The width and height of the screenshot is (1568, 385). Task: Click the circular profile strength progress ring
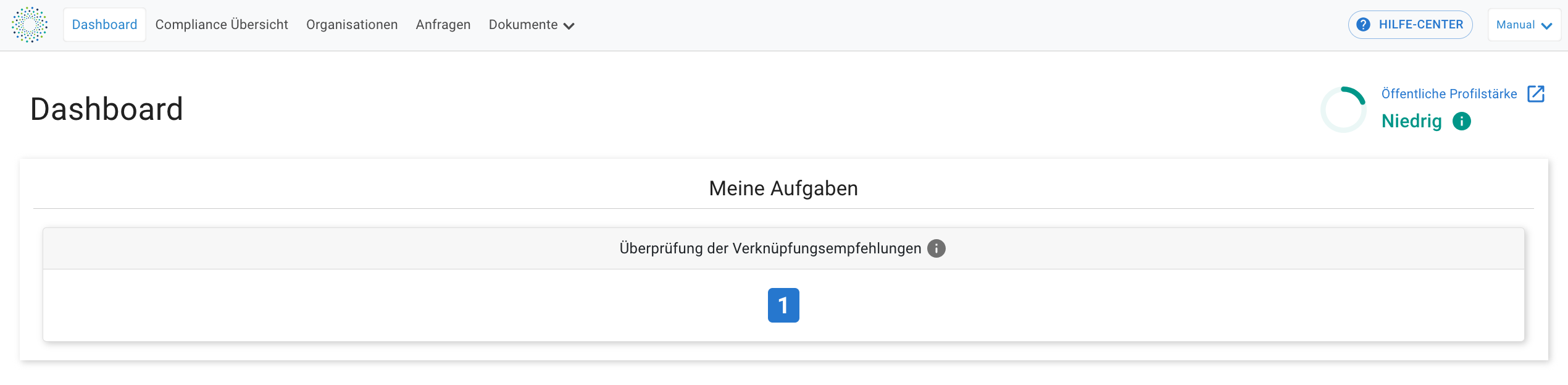tap(1343, 109)
